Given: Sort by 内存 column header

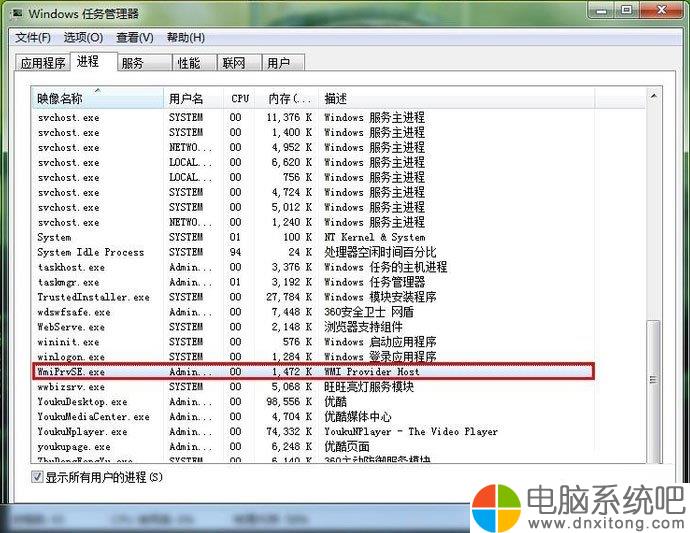Looking at the screenshot, I should [x=287, y=98].
